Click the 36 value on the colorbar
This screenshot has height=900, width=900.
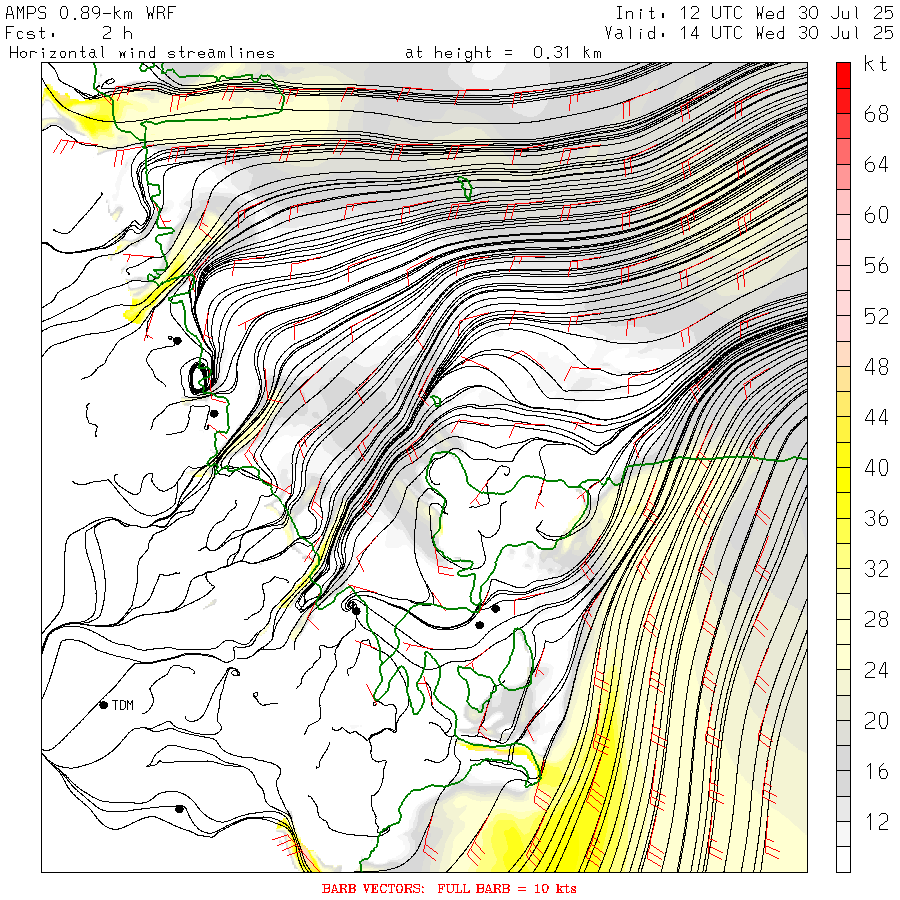pos(876,518)
